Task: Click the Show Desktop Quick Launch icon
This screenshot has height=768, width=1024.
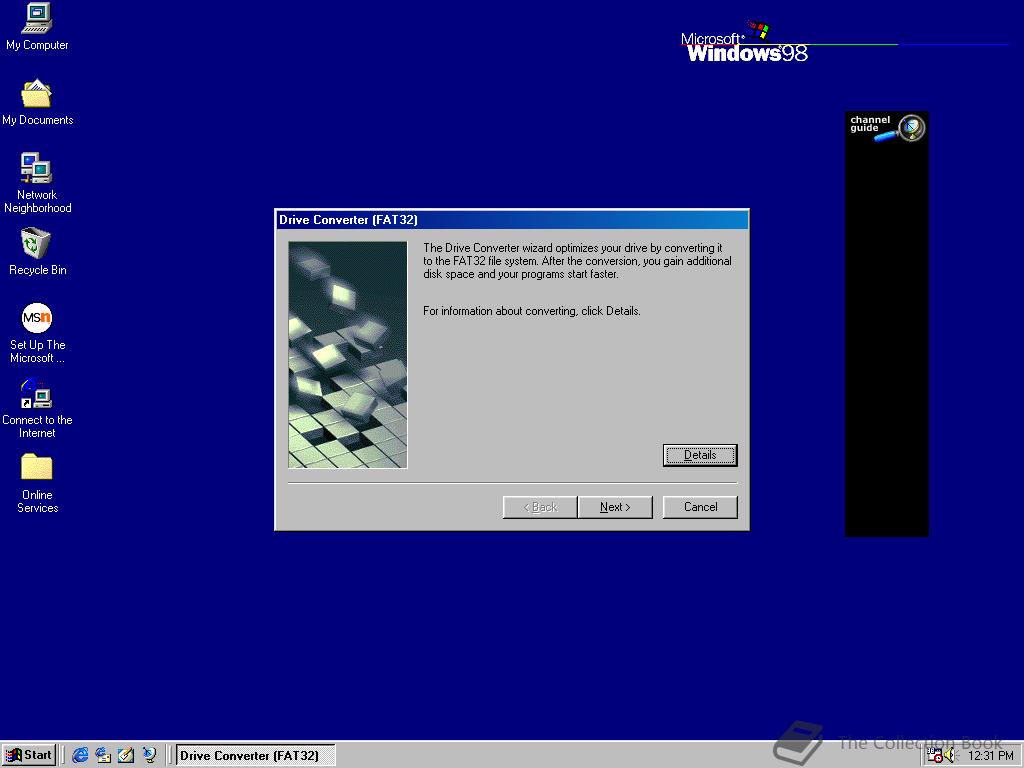Action: click(126, 755)
